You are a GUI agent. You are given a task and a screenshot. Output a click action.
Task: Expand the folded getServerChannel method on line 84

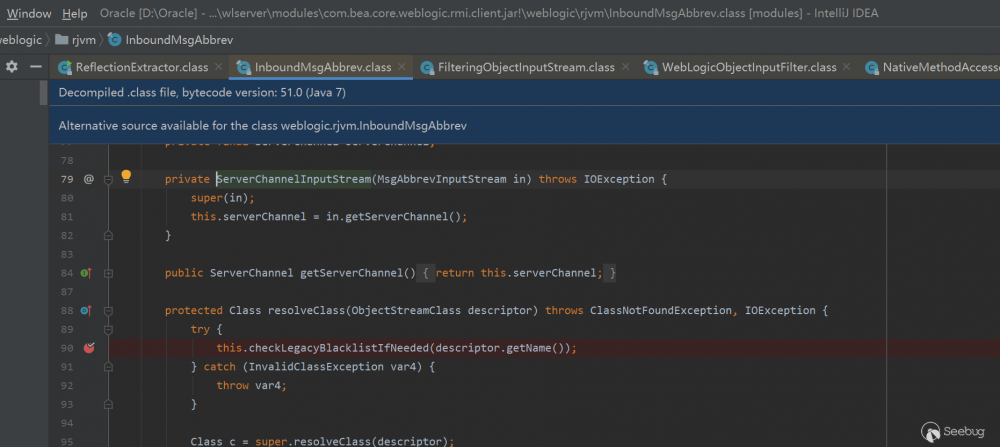tap(108, 274)
